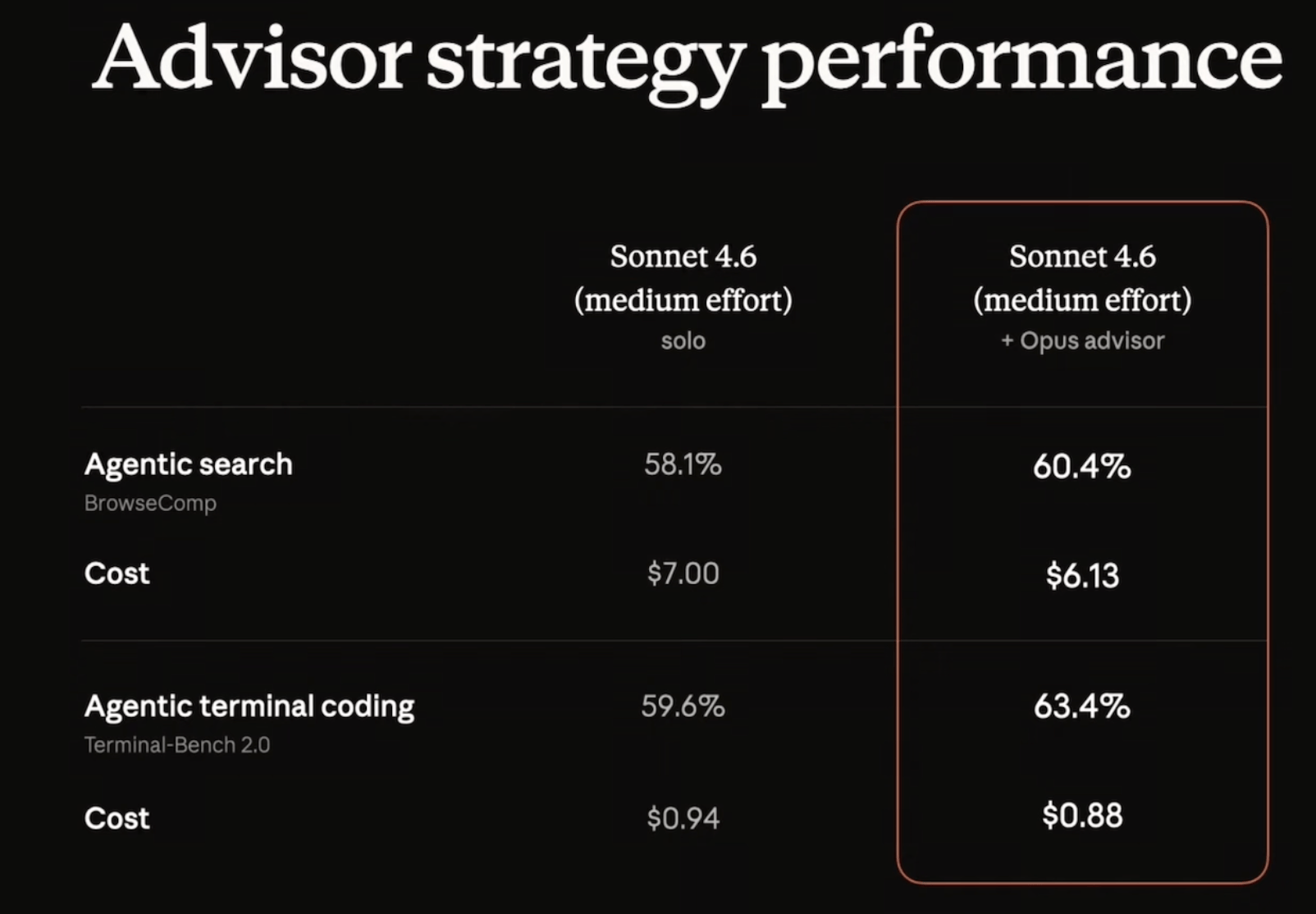Click the solo subtitle text
This screenshot has width=1316, height=914.
click(x=683, y=340)
